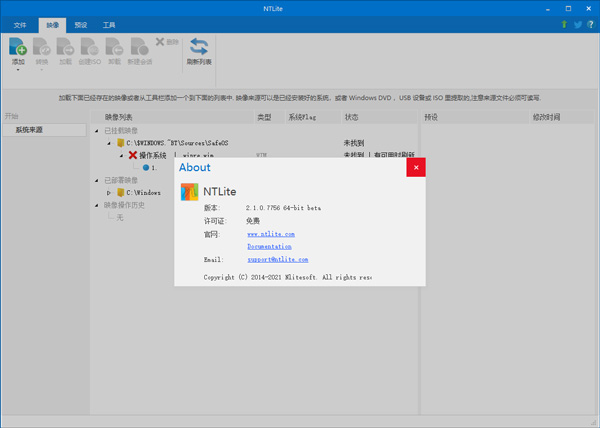This screenshot has height=428, width=600.
Task: Collapse the 已挂载映像 tree group
Action: click(97, 130)
